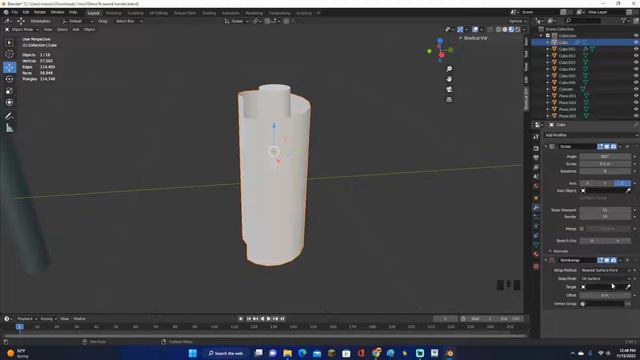Toggle camera view icon in viewport
640x360 pixels.
click(x=449, y=89)
